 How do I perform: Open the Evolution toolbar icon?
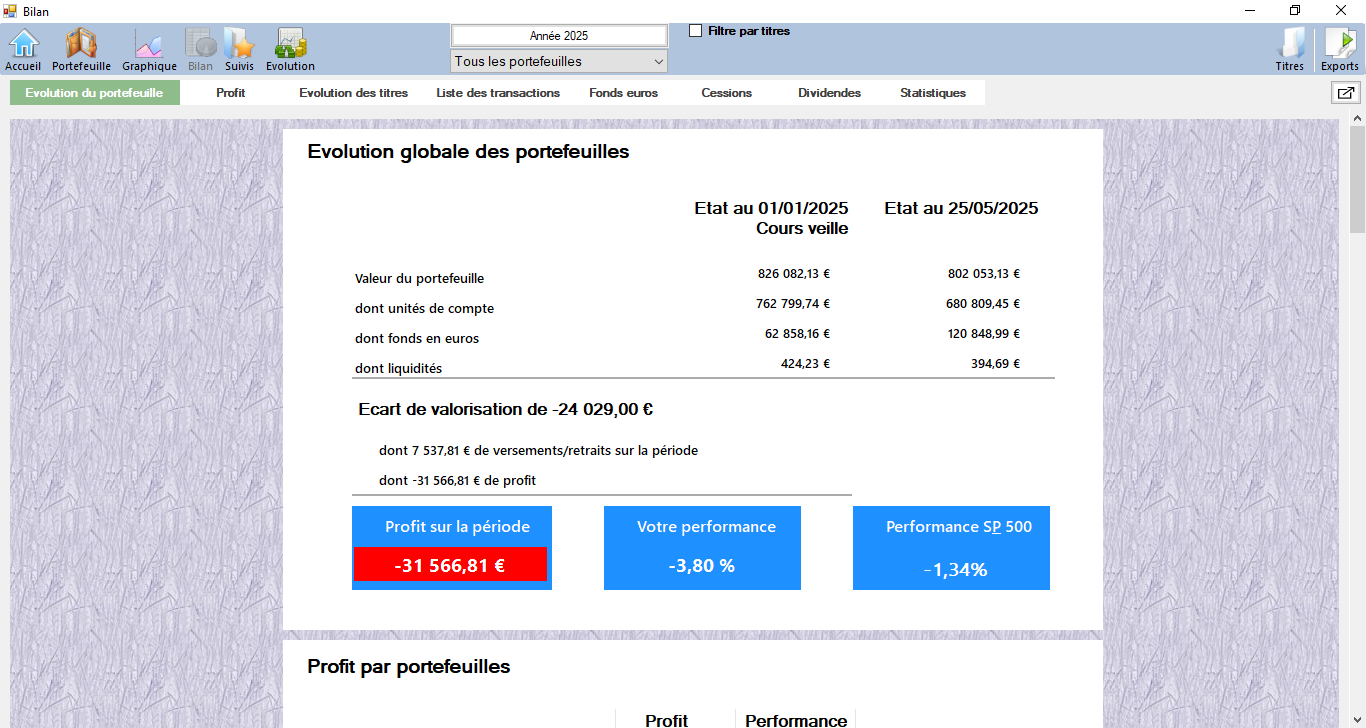tap(290, 49)
